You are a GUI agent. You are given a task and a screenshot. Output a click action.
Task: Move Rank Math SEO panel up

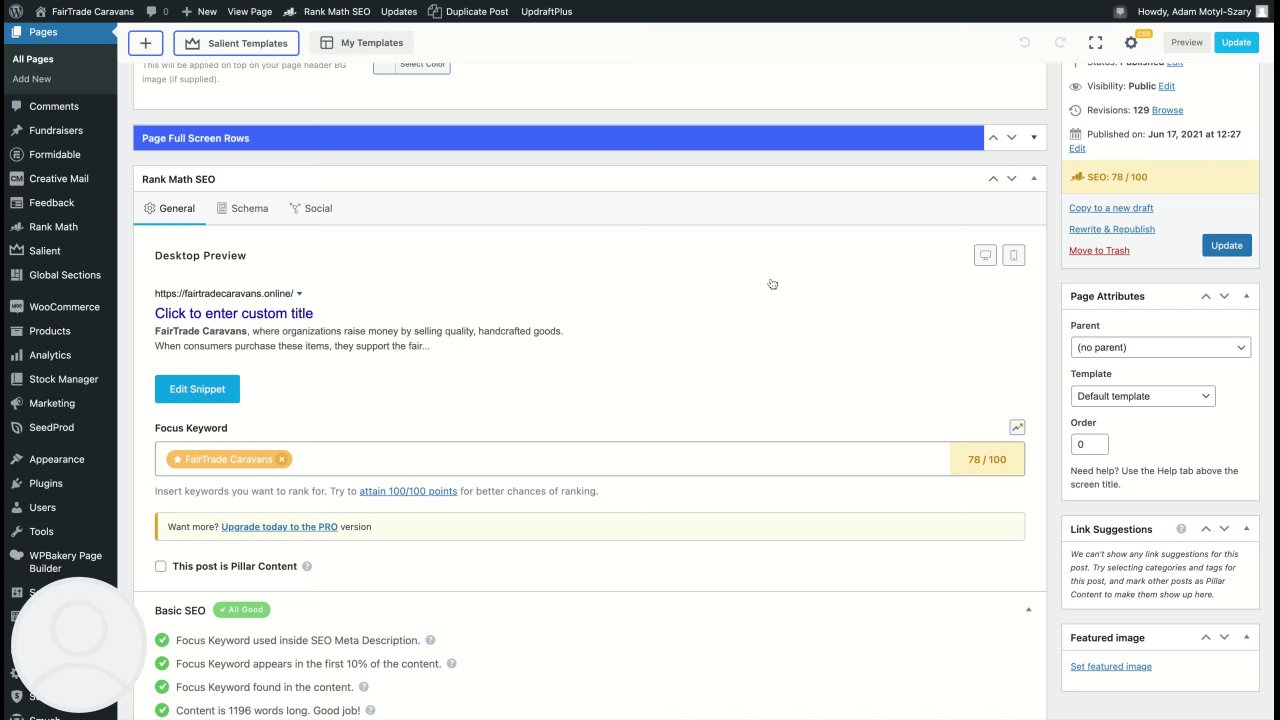(993, 179)
